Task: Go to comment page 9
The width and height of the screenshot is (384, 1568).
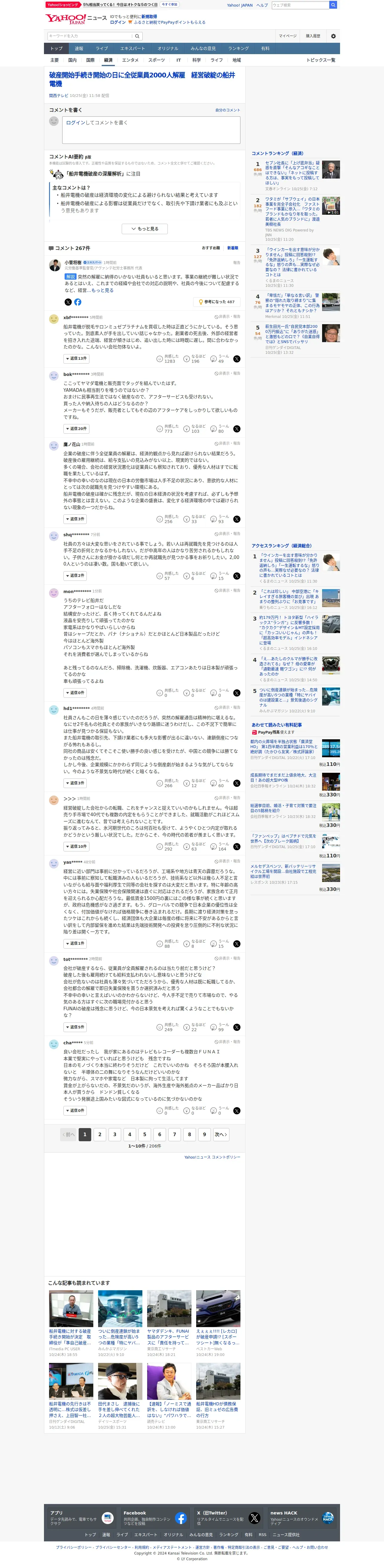Action: click(205, 1134)
